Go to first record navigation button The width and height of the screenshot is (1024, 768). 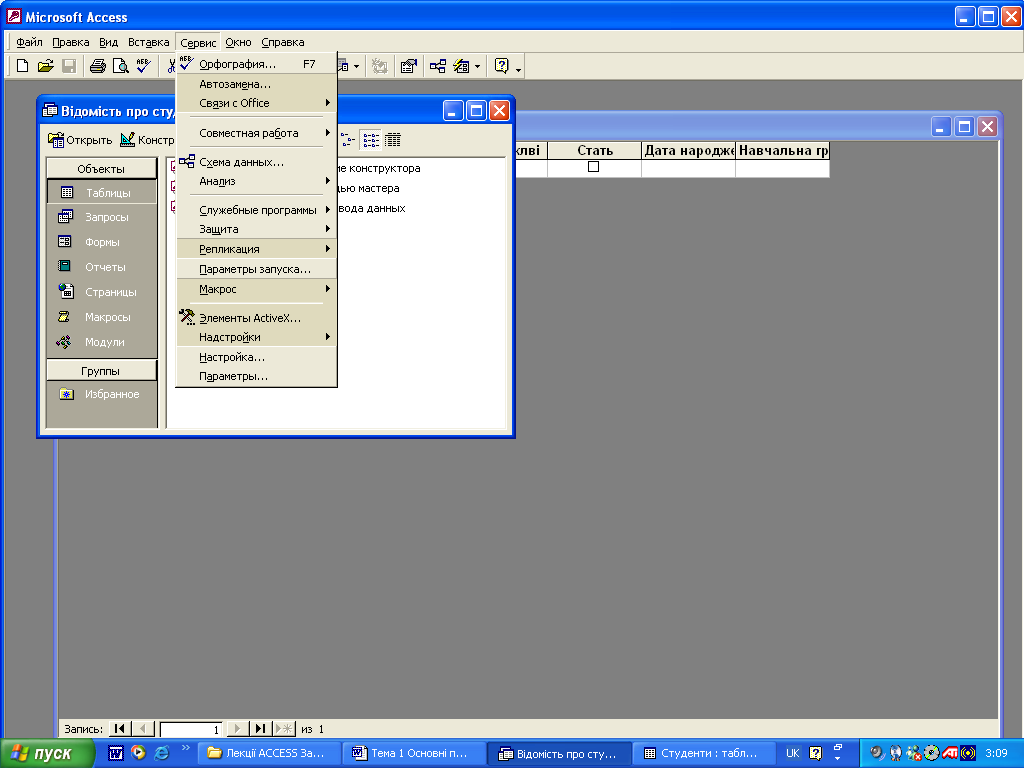(120, 728)
